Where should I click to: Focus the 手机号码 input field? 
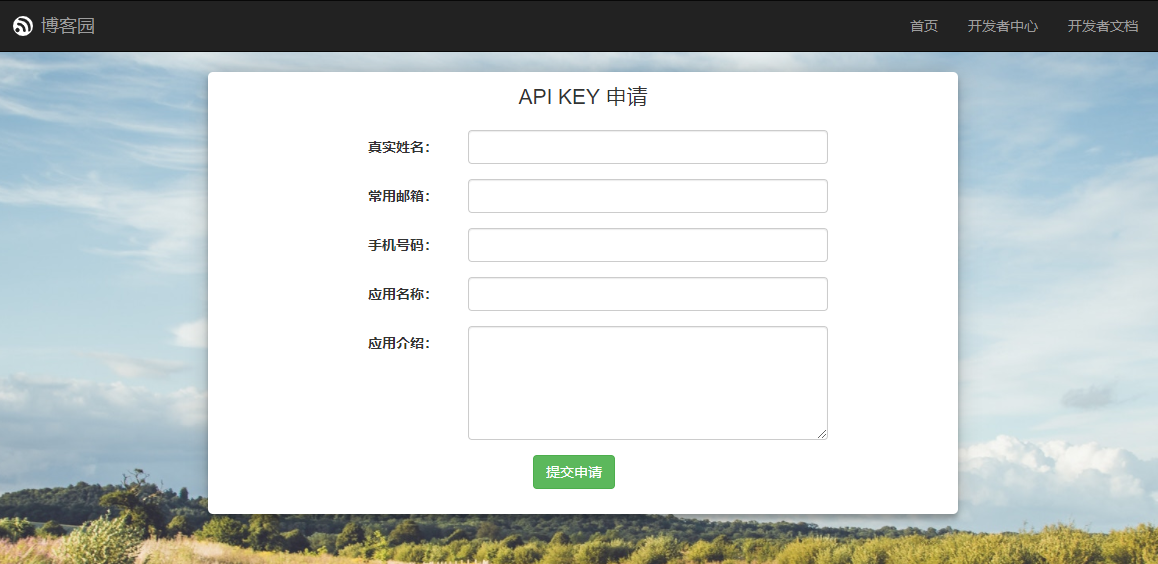[648, 245]
